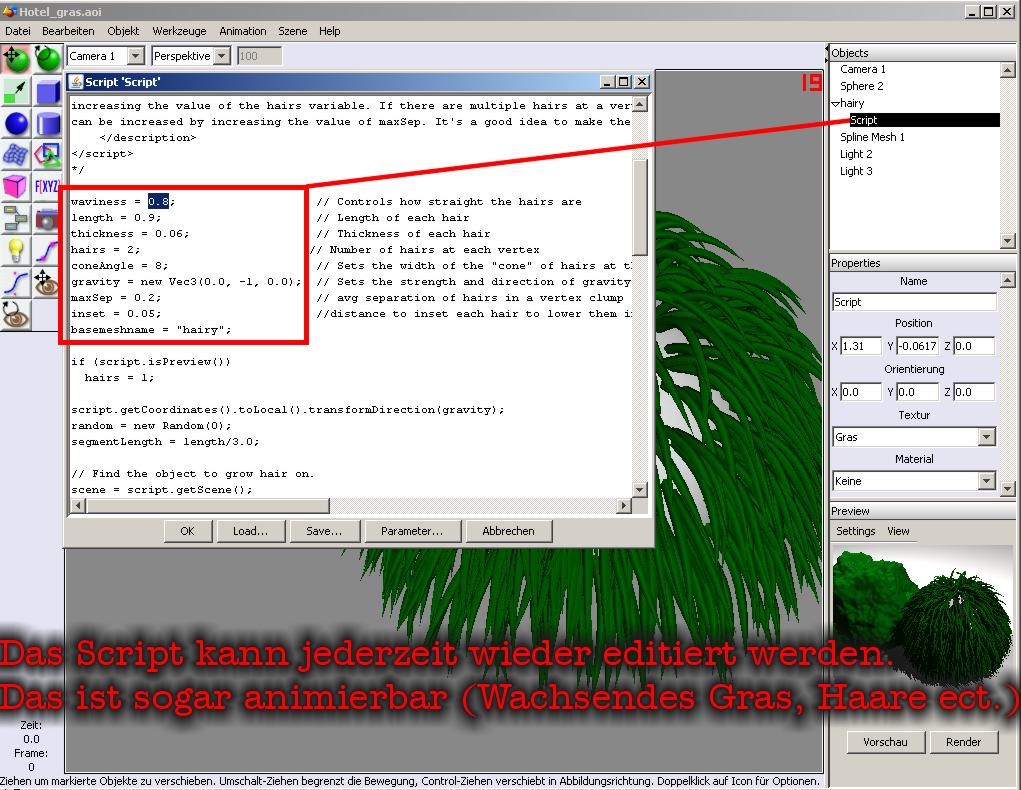
Task: Open the Material dropdown showing Keine
Action: tap(986, 481)
